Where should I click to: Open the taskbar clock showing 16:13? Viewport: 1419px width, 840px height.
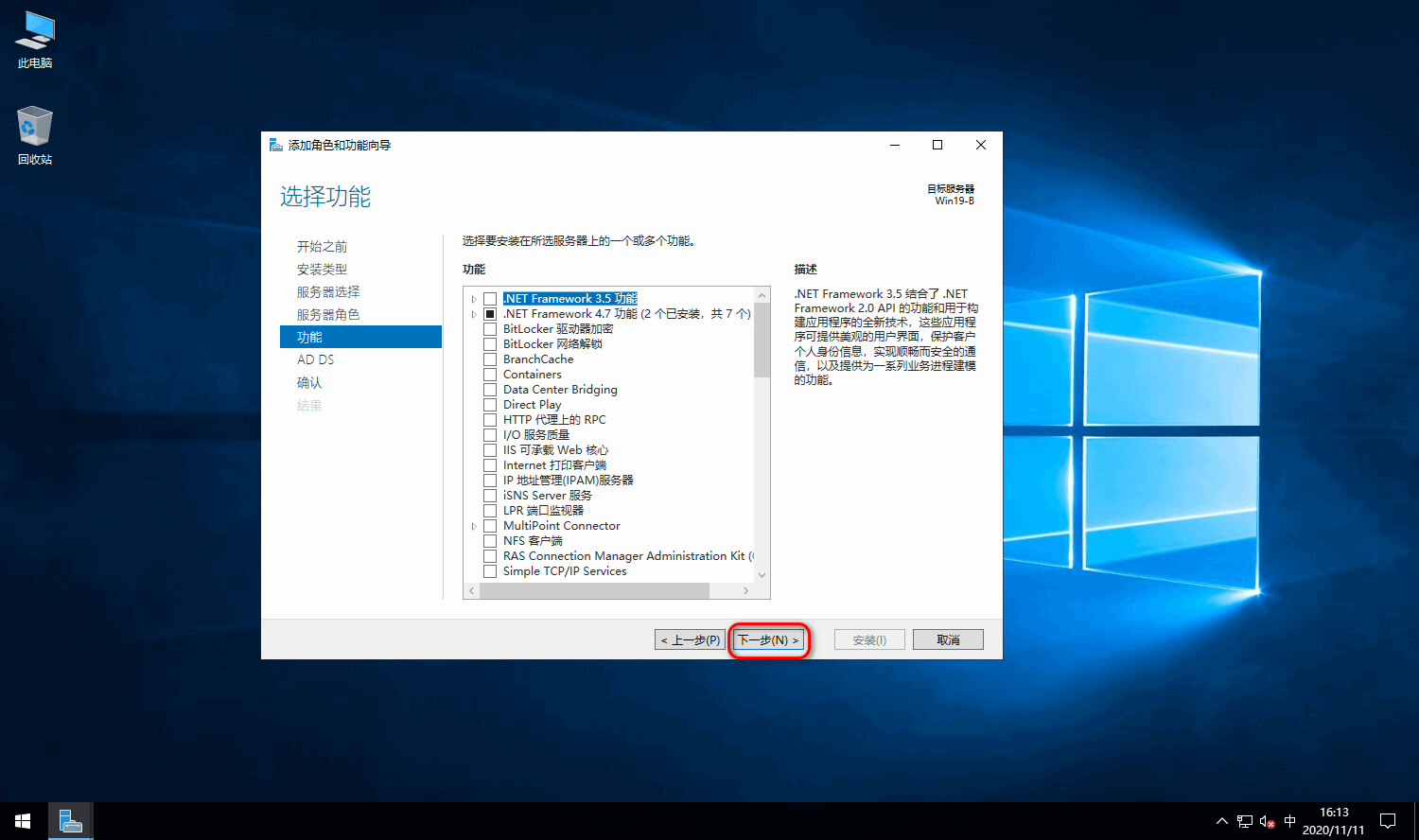[x=1334, y=821]
